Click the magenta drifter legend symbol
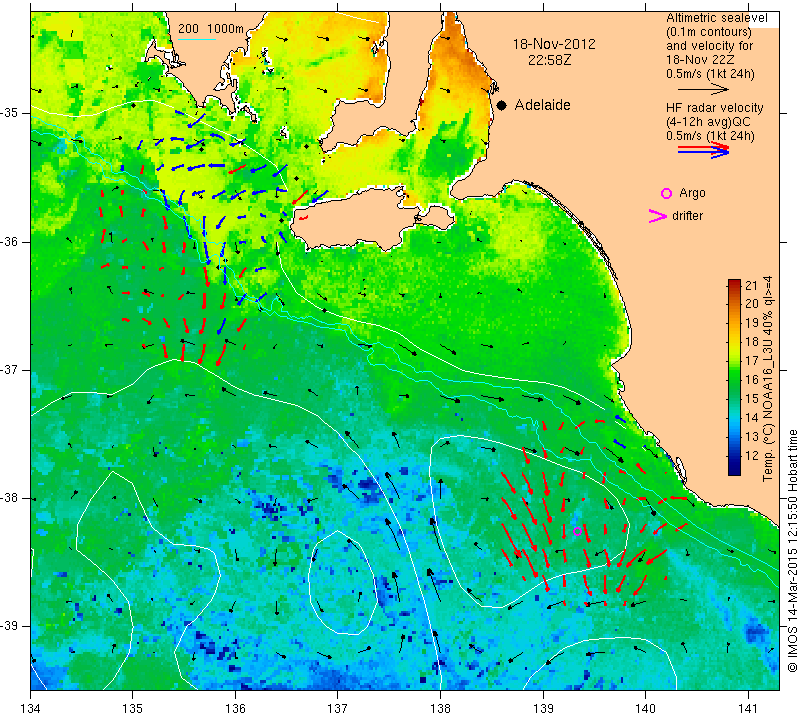The height and width of the screenshot is (720, 800). coord(658,216)
